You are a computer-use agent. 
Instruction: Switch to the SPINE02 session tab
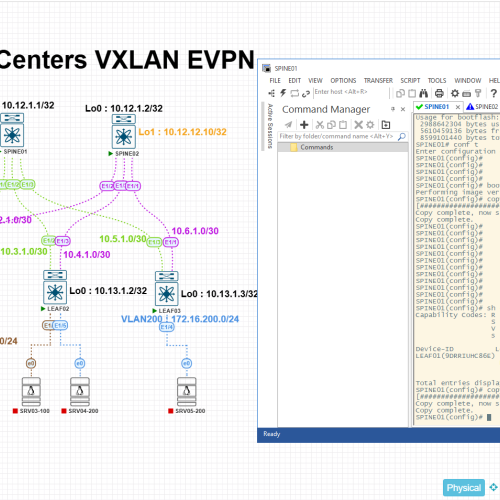coord(482,107)
